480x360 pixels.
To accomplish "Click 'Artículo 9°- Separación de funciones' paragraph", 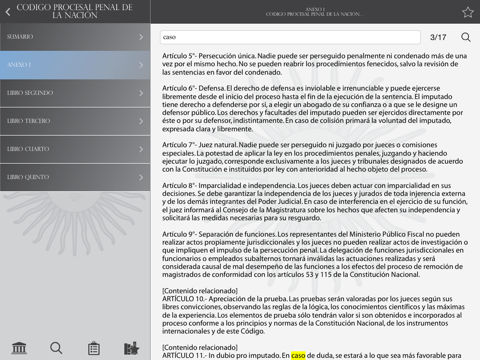I will coord(315,254).
